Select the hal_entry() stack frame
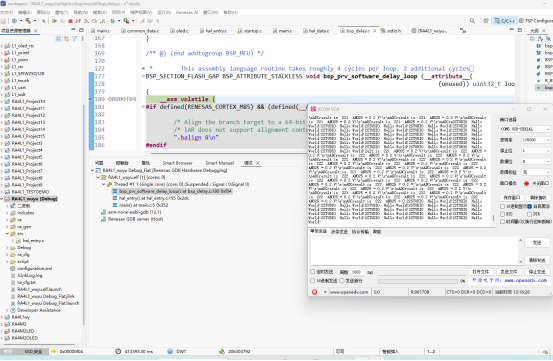 [153, 198]
